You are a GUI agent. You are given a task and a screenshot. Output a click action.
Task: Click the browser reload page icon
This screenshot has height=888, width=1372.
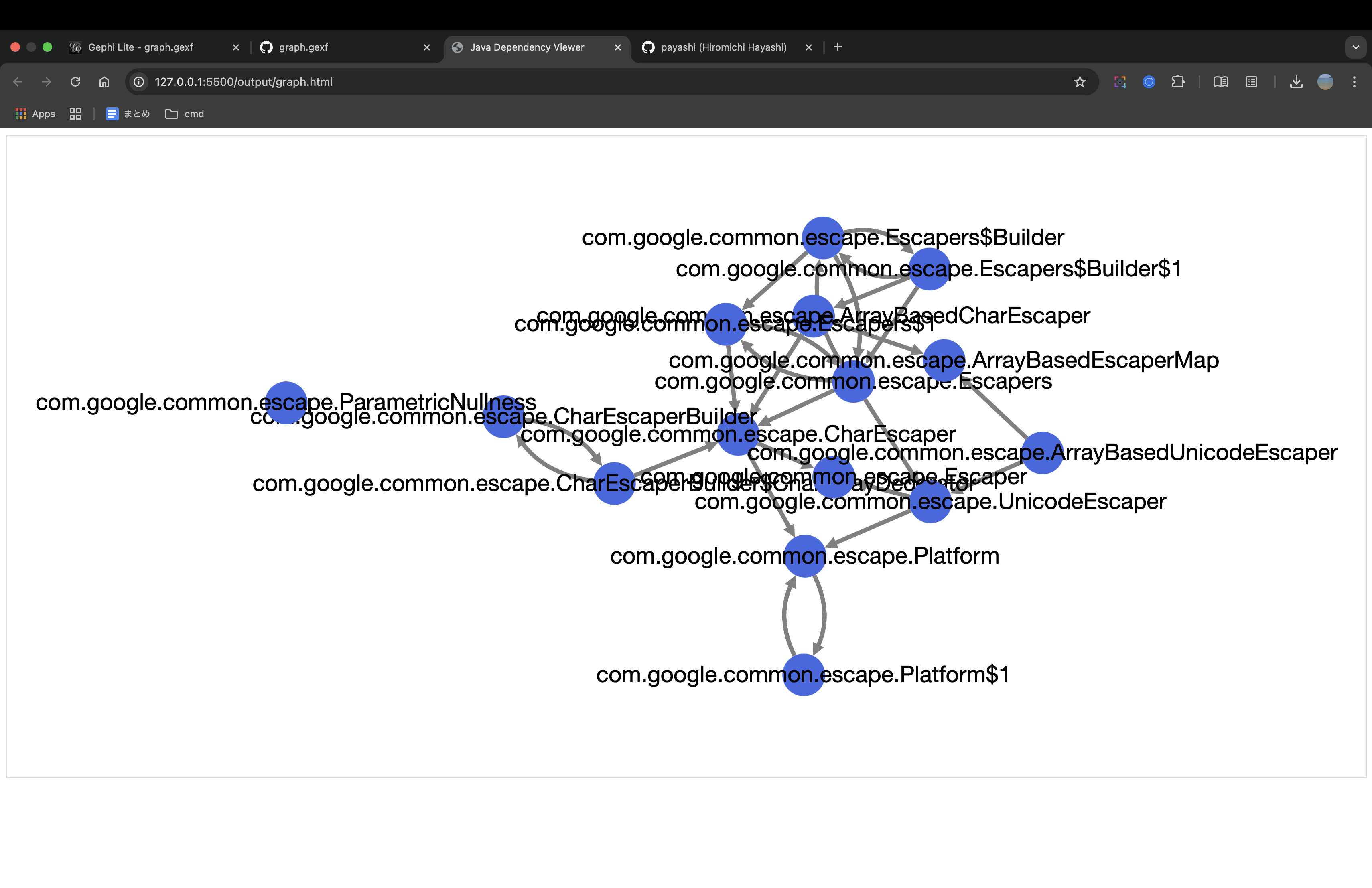coord(75,82)
